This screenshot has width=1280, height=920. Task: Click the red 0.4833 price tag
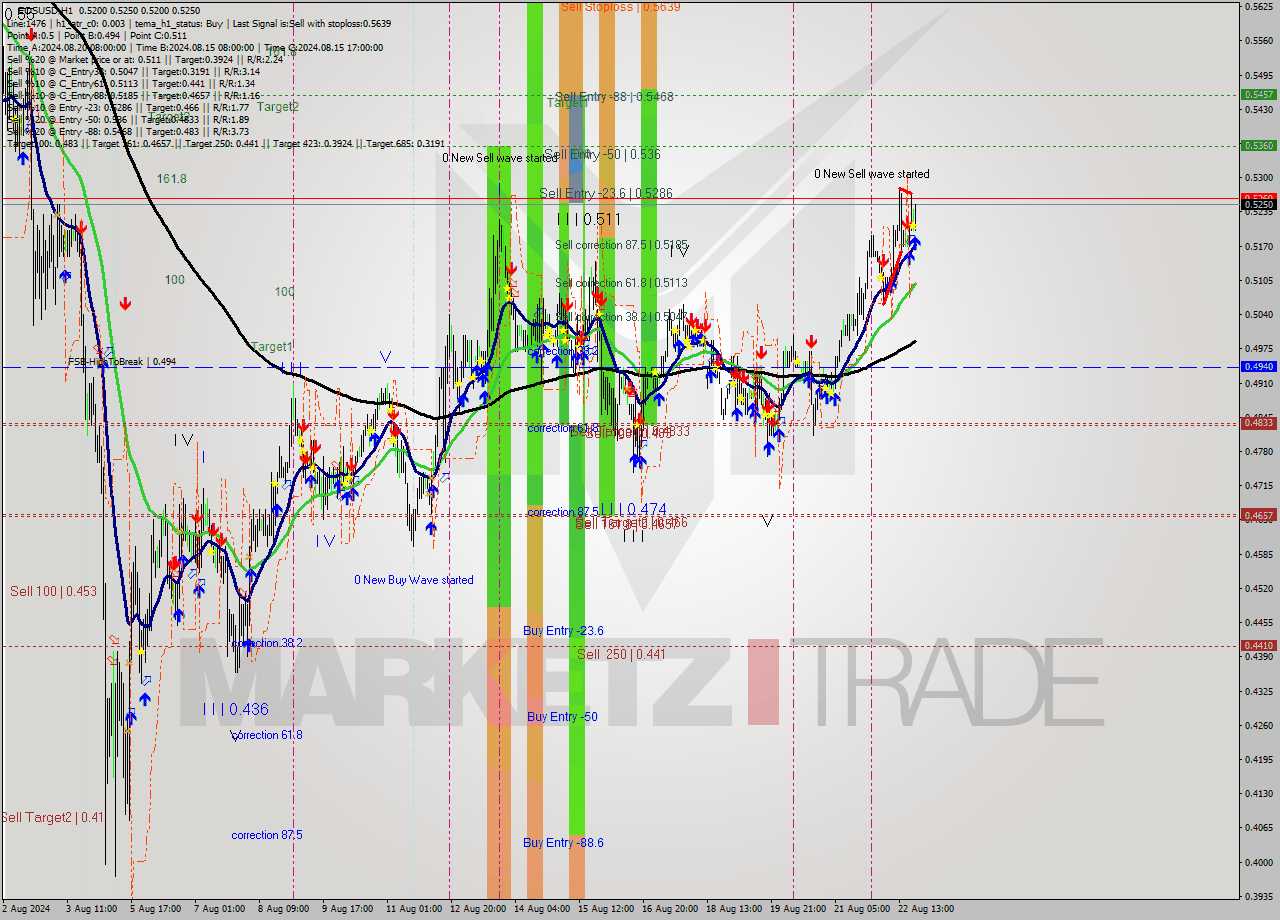(1258, 422)
